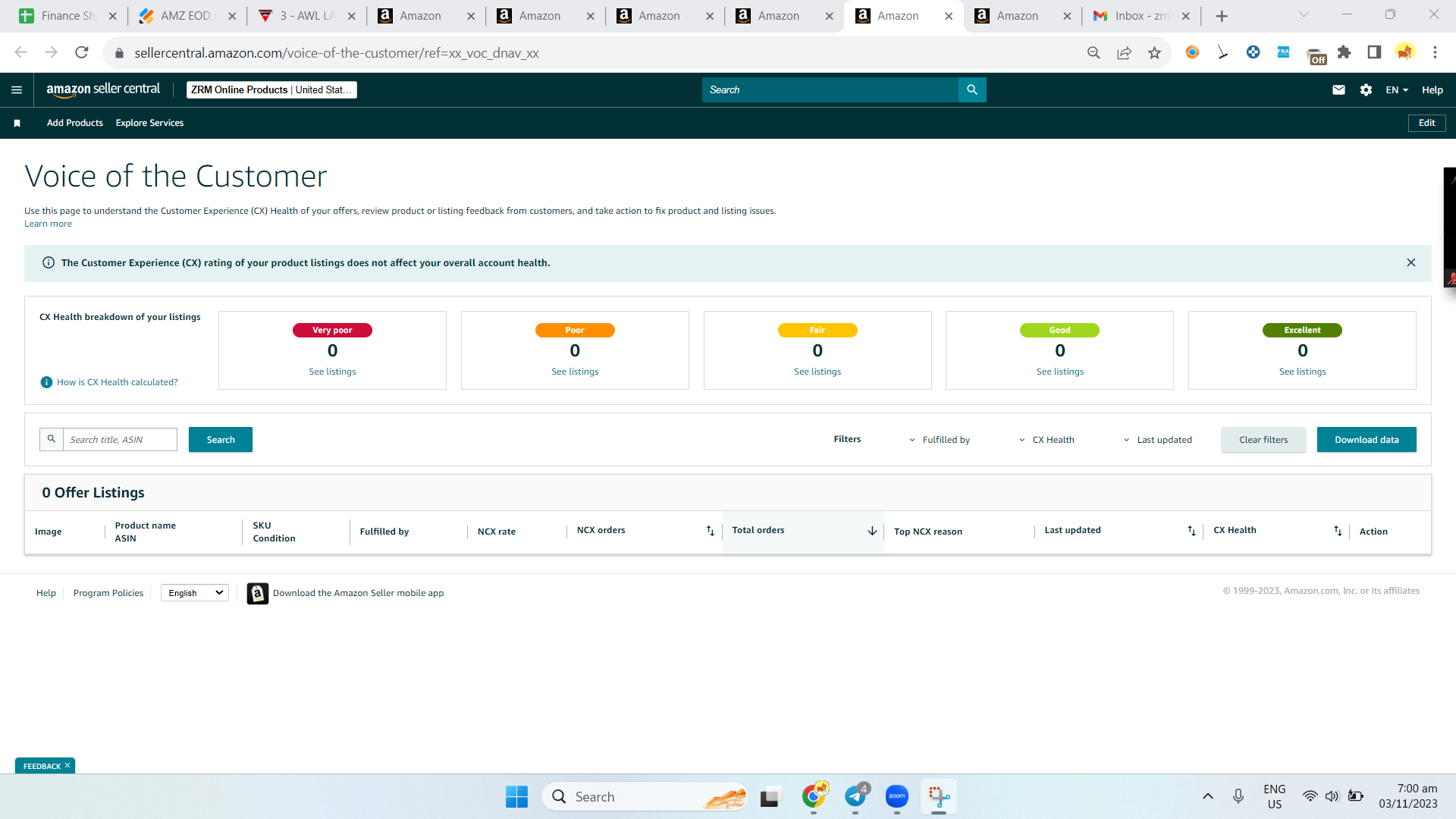The height and width of the screenshot is (819, 1456).
Task: Click the browser address bar URL
Action: pyautogui.click(x=337, y=53)
